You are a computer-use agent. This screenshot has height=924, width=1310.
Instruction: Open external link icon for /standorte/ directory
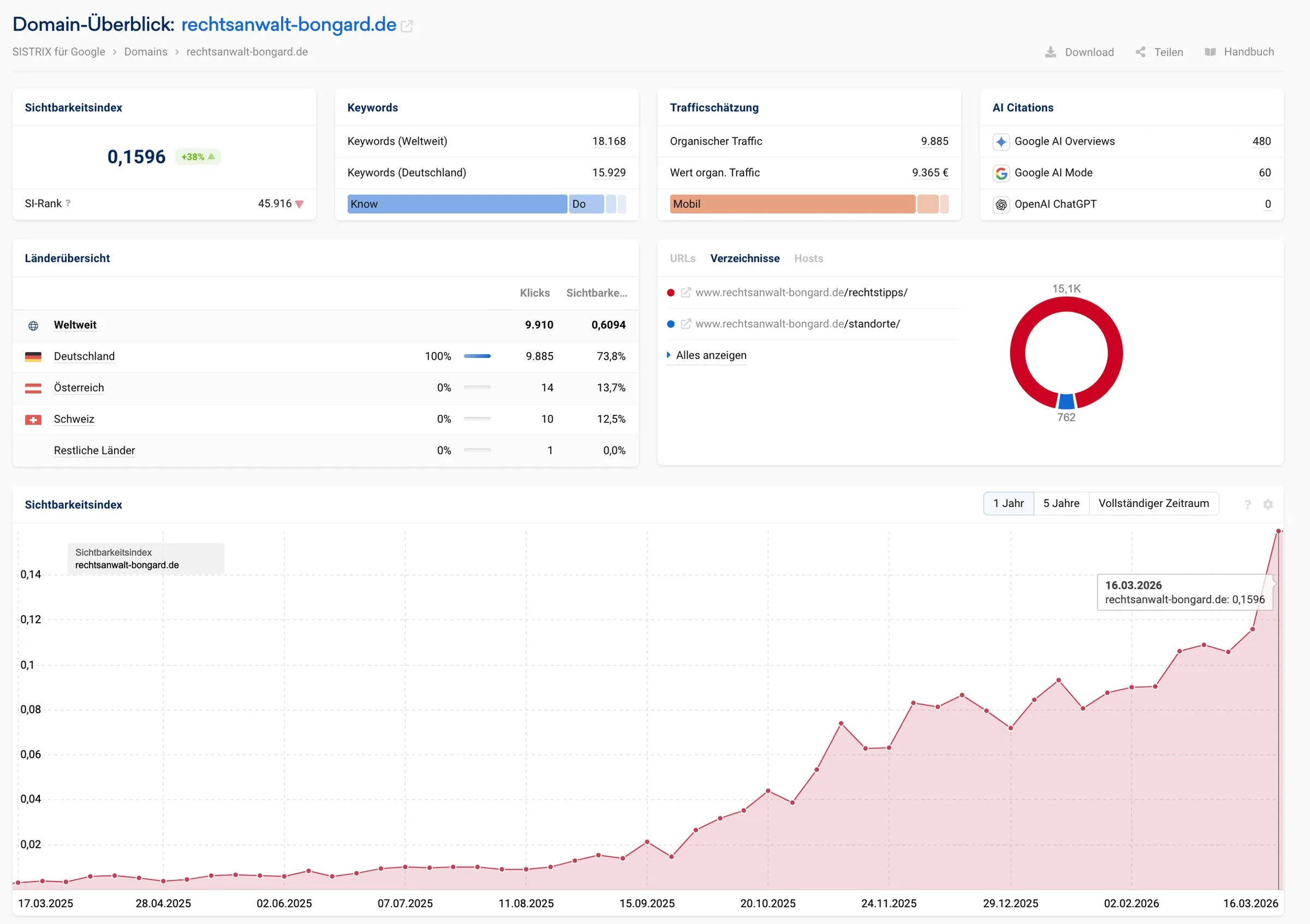coord(686,324)
